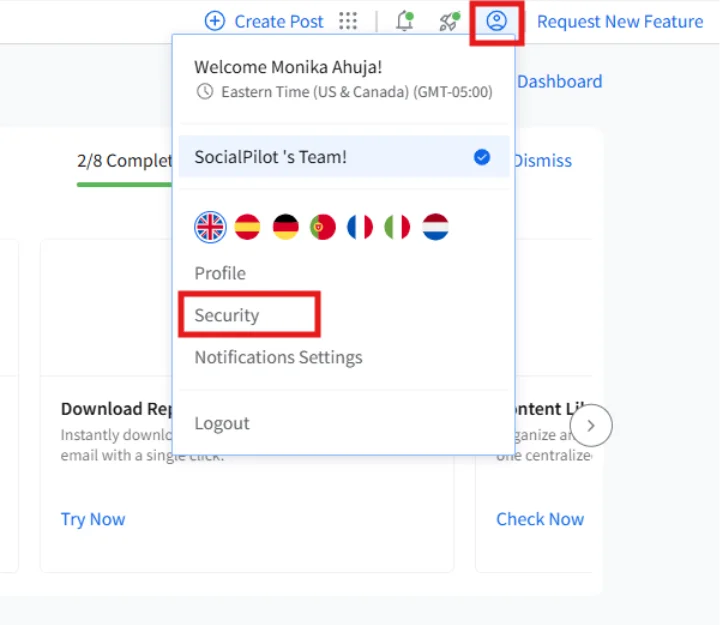Select the English UK flag language
720x625 pixels.
(x=210, y=227)
